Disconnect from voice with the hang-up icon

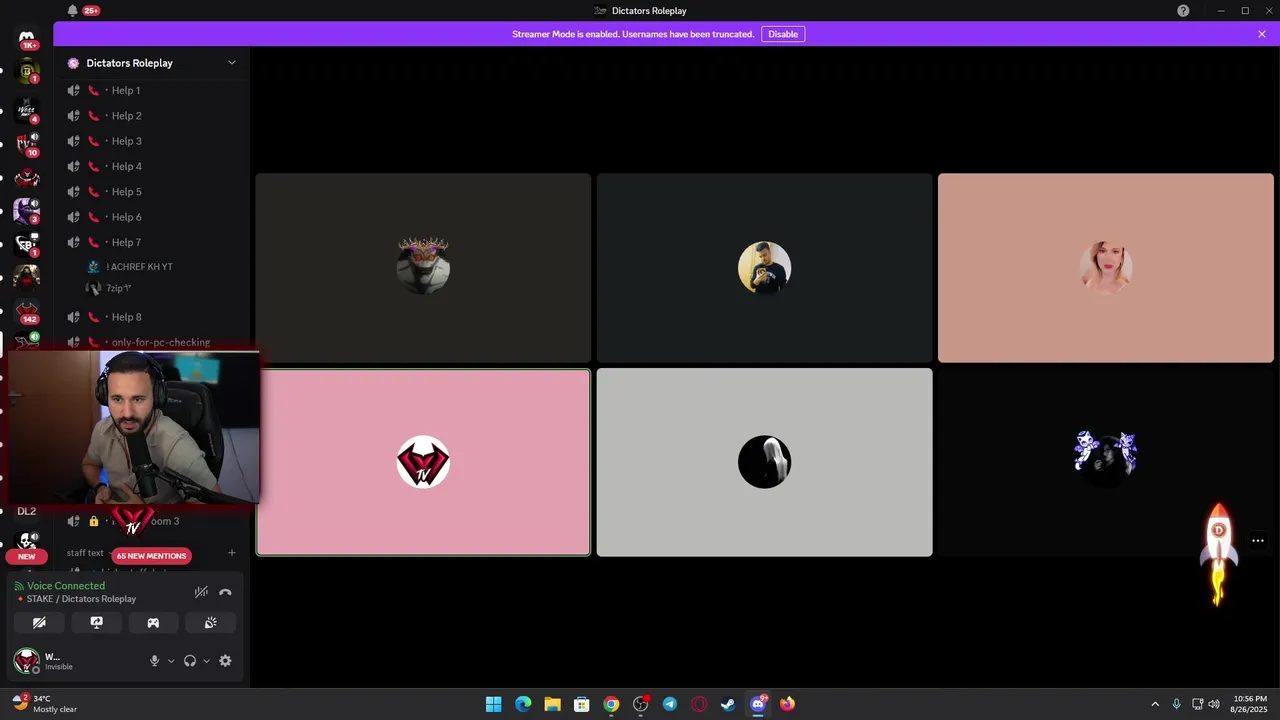pos(225,592)
